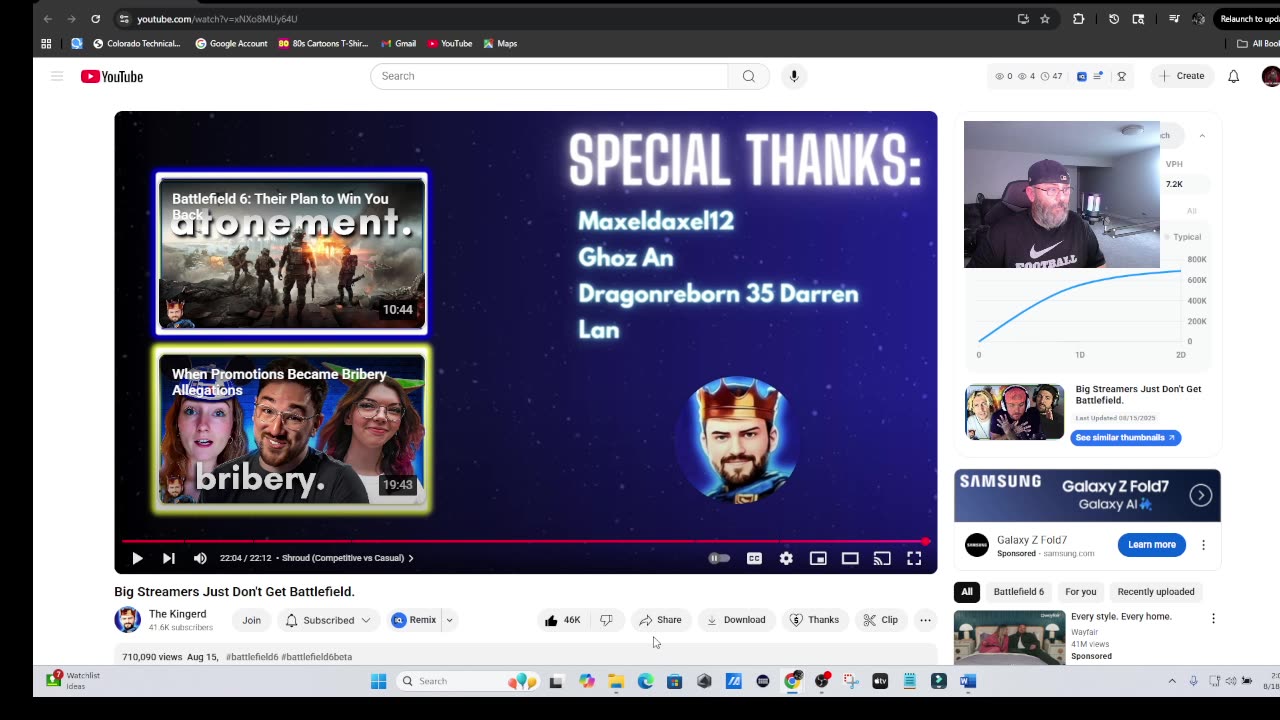
Task: Open the #battlefield6 hashtag link
Action: (252, 657)
